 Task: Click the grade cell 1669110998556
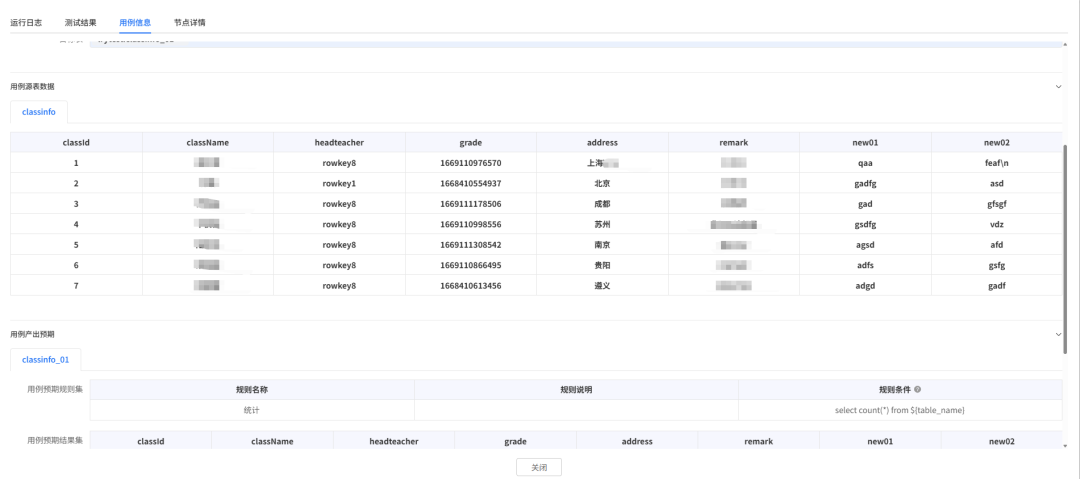470,224
